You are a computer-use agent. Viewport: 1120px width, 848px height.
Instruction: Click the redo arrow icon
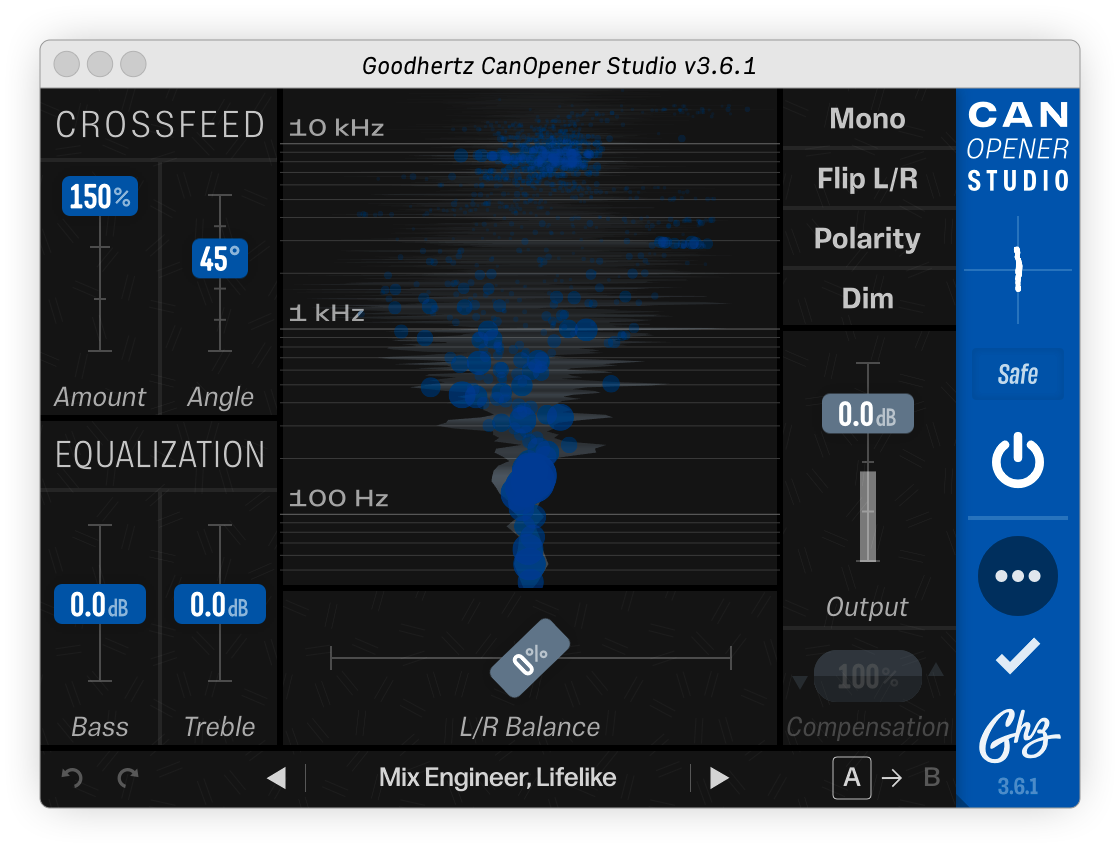click(129, 777)
